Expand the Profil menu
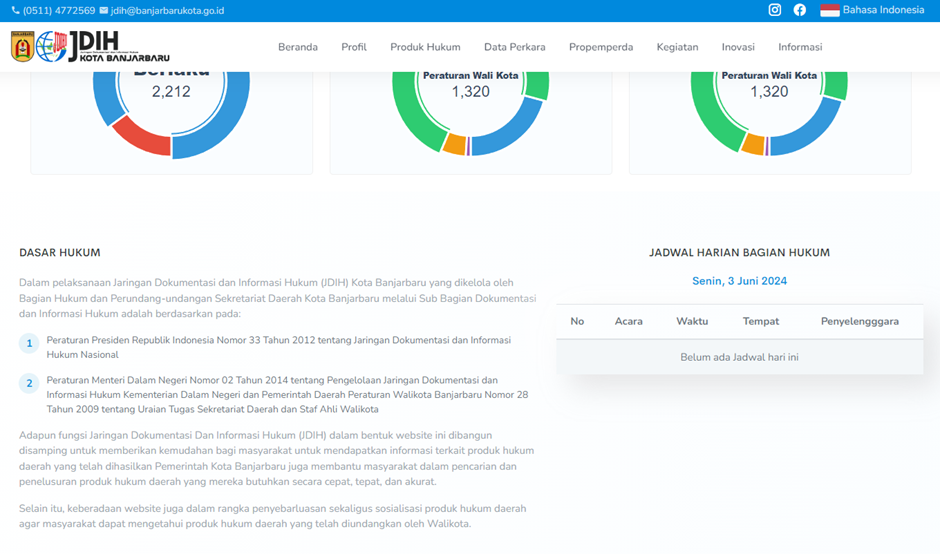The width and height of the screenshot is (940, 554). pos(353,47)
